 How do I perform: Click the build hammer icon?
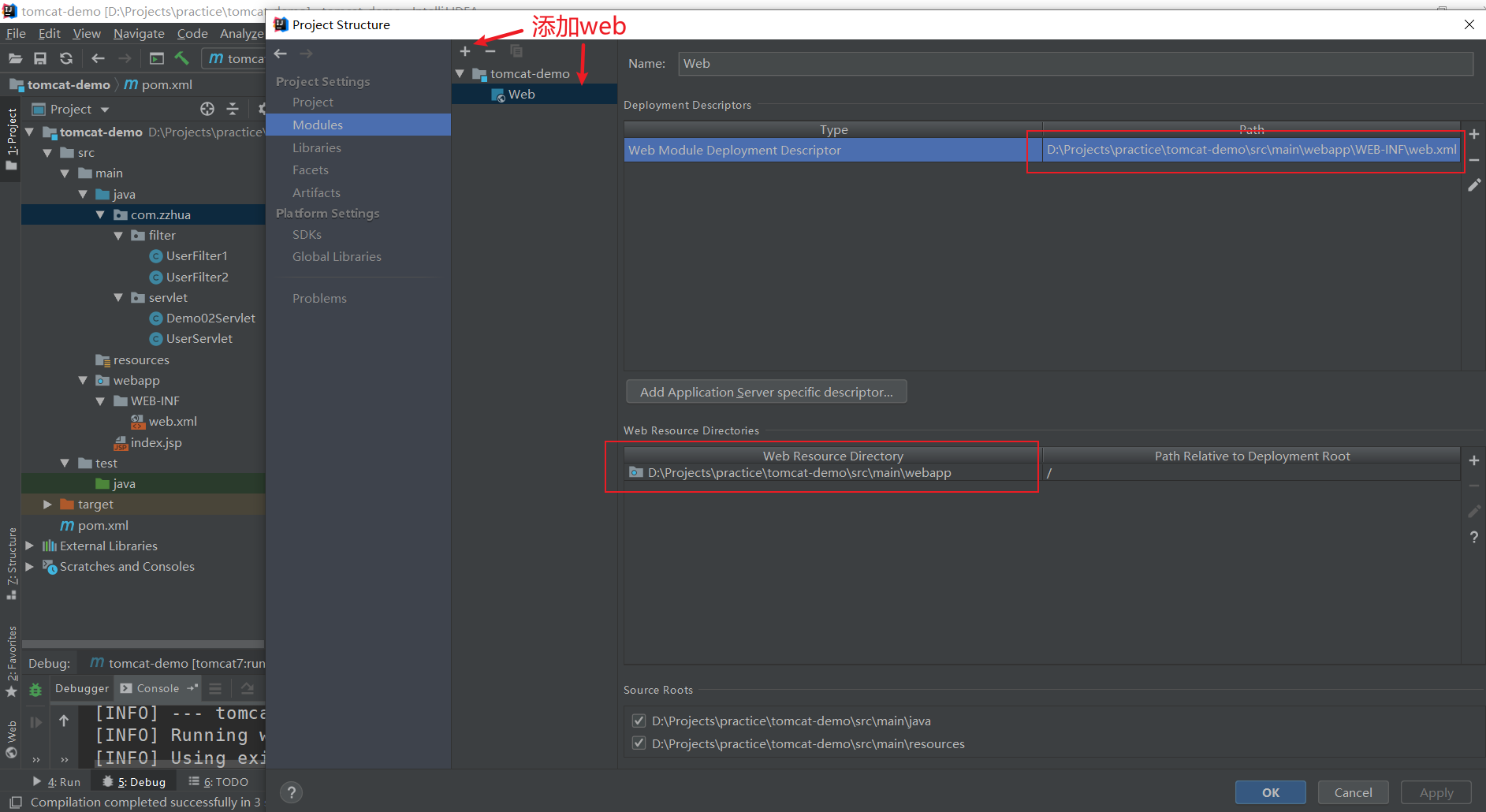click(x=182, y=58)
